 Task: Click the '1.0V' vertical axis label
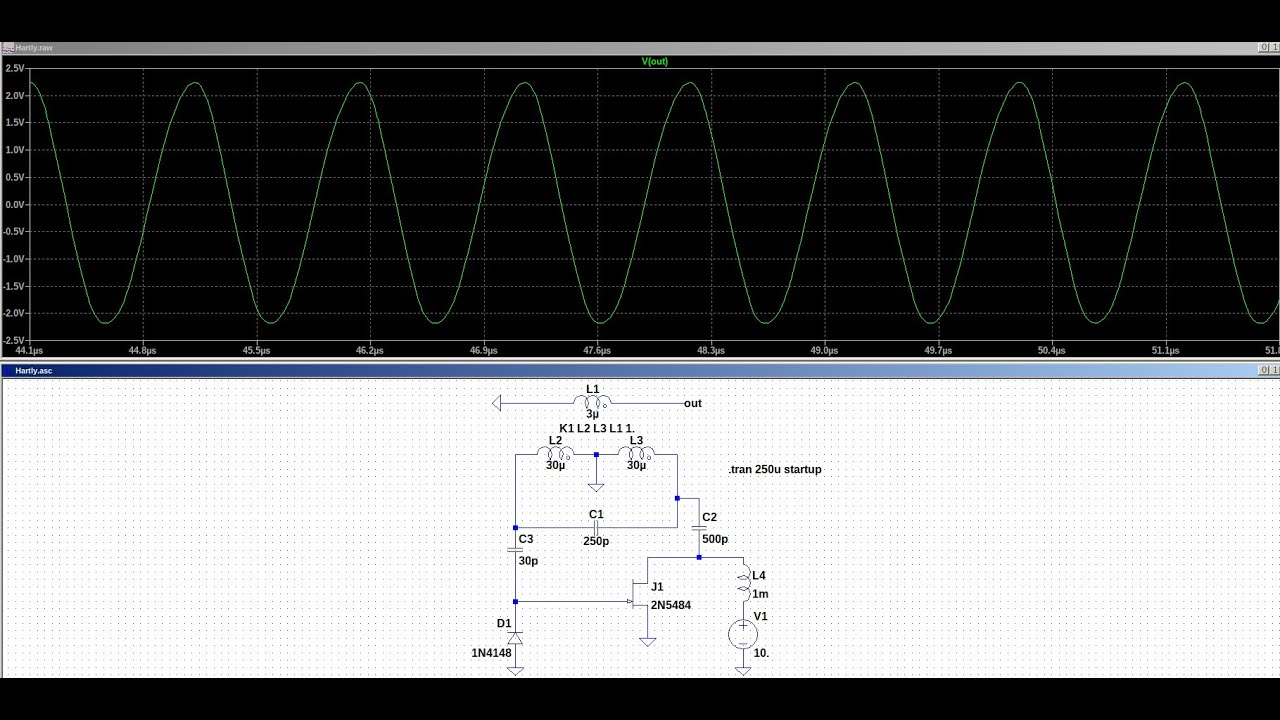16,150
